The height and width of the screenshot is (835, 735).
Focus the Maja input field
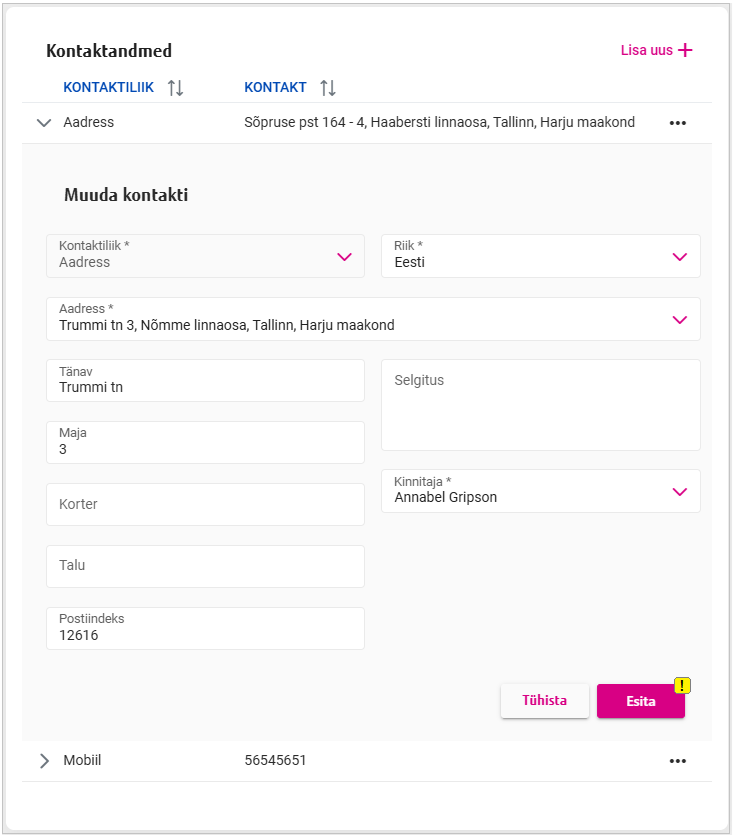point(205,443)
